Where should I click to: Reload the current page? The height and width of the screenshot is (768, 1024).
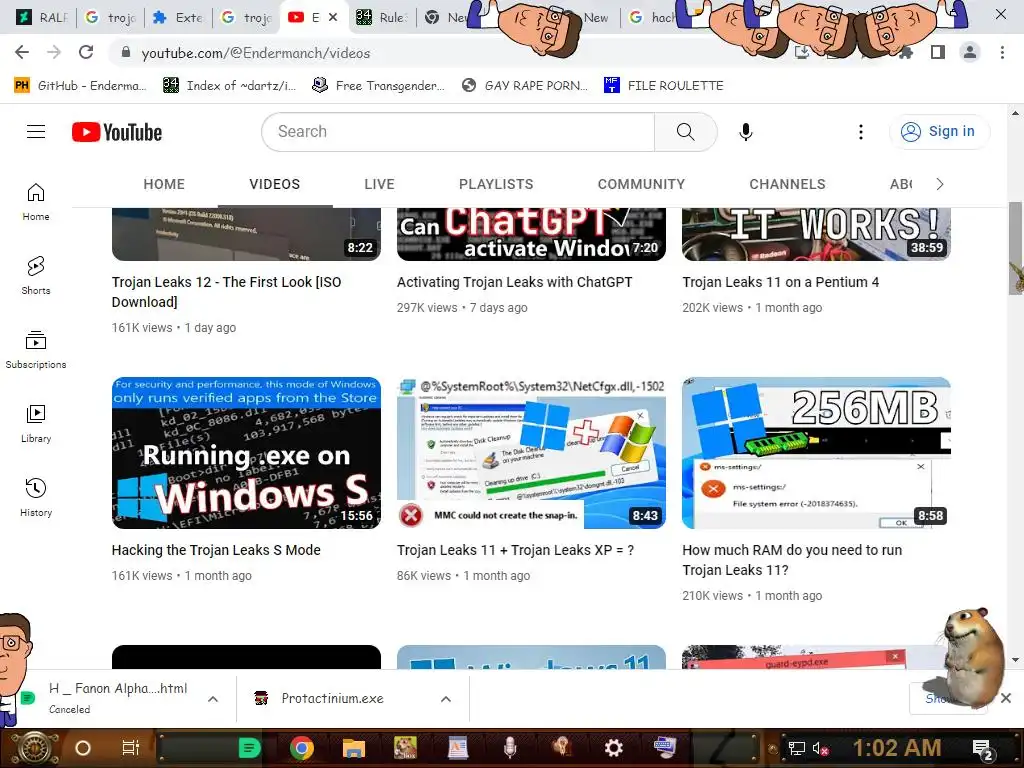(86, 52)
